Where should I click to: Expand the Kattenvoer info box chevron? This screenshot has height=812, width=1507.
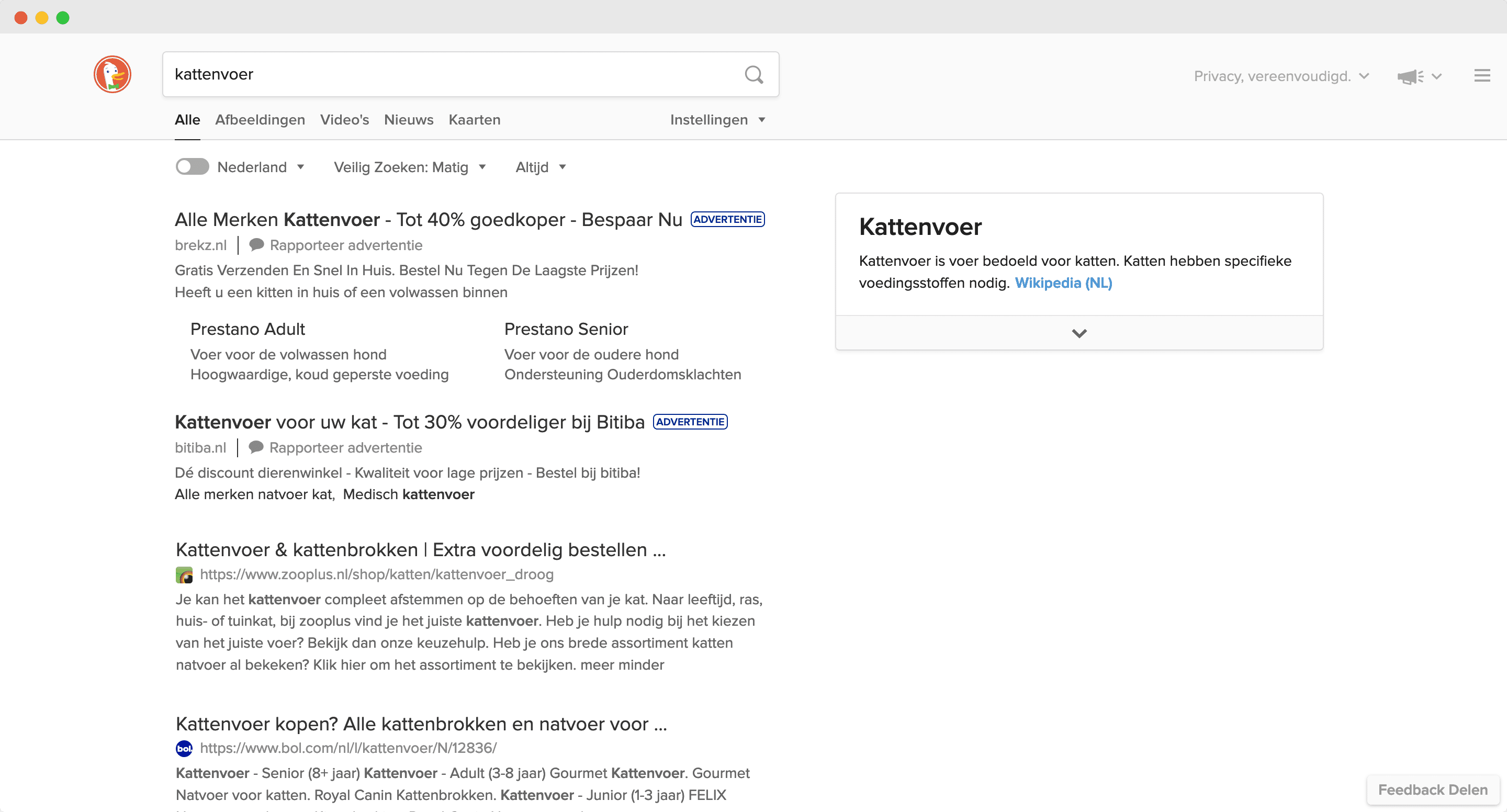point(1079,333)
